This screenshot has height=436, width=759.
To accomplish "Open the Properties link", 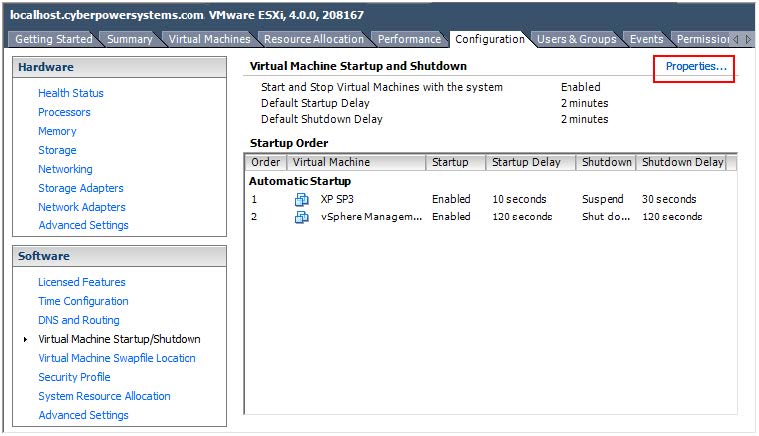I will [x=696, y=66].
